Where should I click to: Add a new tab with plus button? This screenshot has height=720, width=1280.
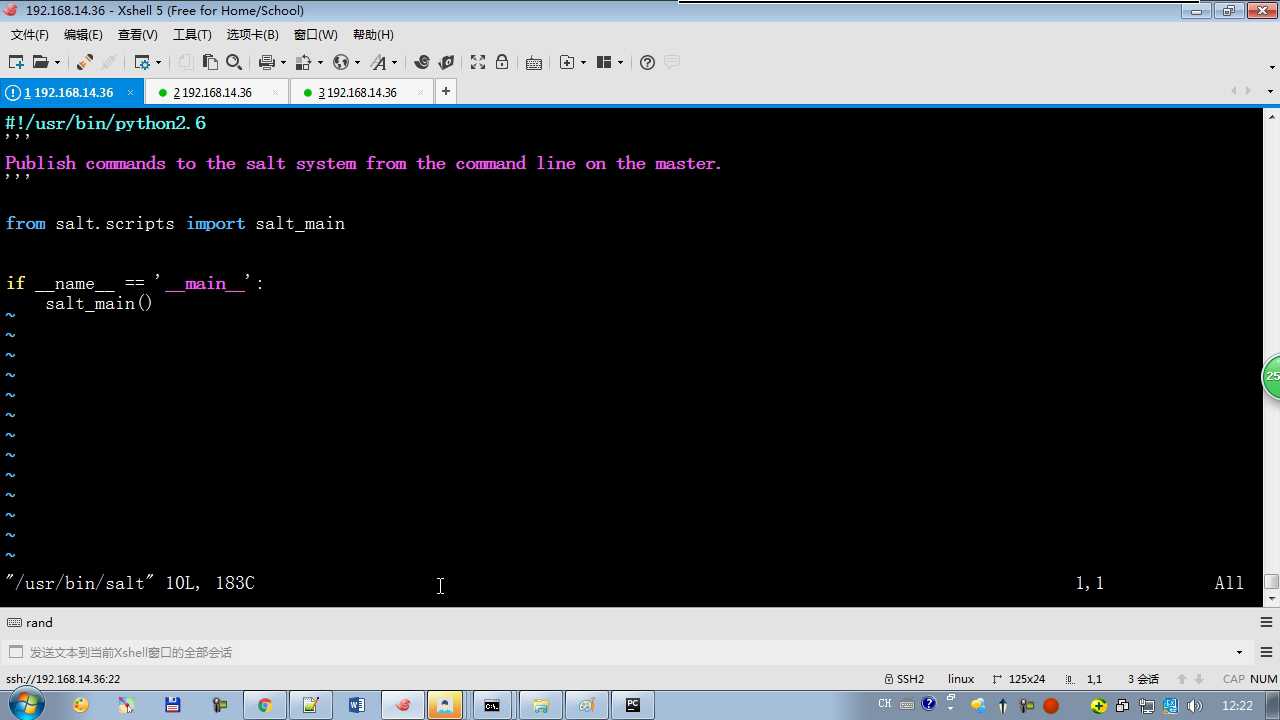click(446, 92)
